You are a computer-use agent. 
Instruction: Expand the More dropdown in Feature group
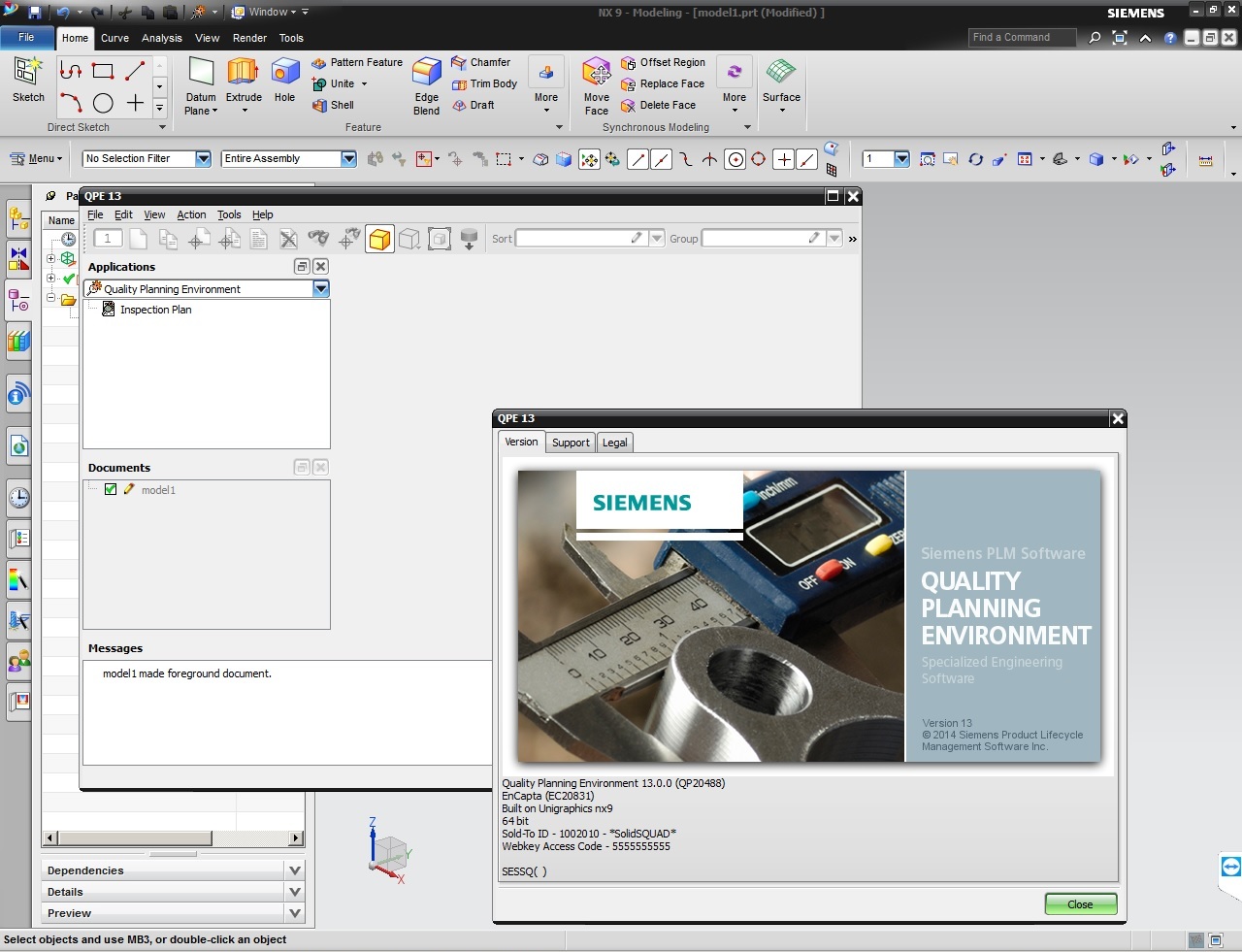(x=546, y=85)
